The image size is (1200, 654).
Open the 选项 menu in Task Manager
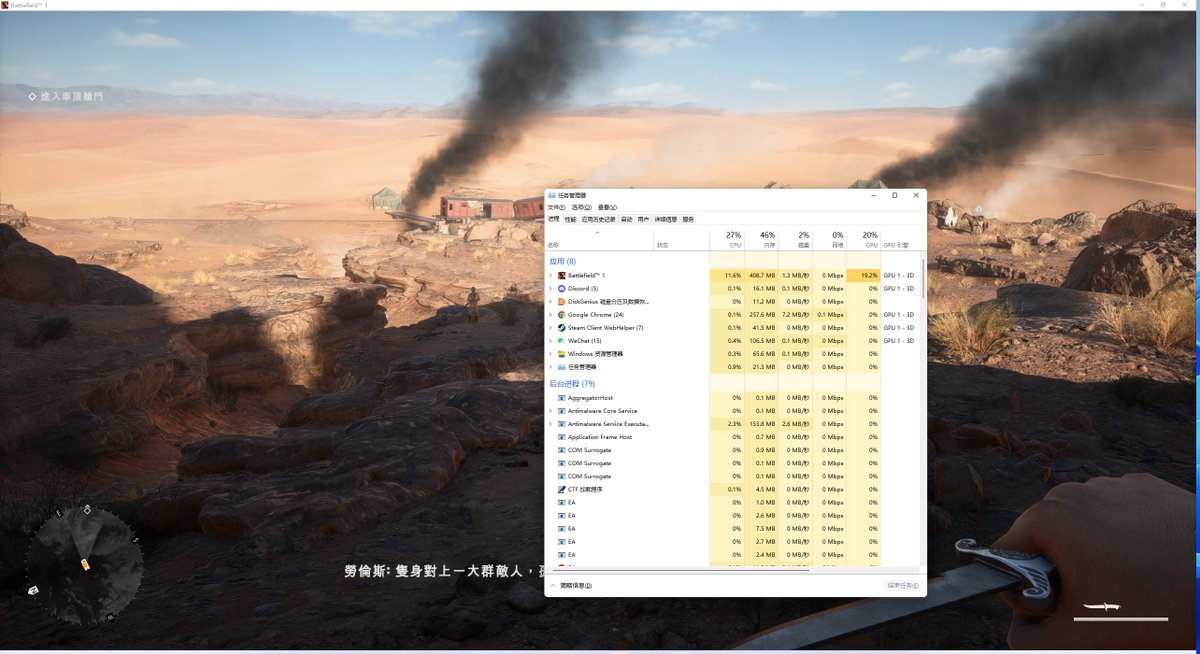coord(581,207)
